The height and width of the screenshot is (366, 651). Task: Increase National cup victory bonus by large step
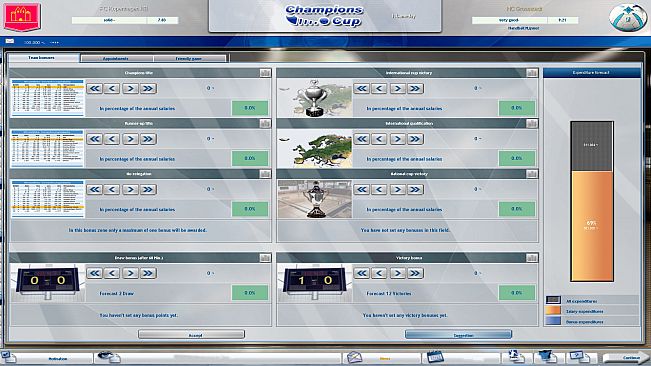tap(415, 190)
